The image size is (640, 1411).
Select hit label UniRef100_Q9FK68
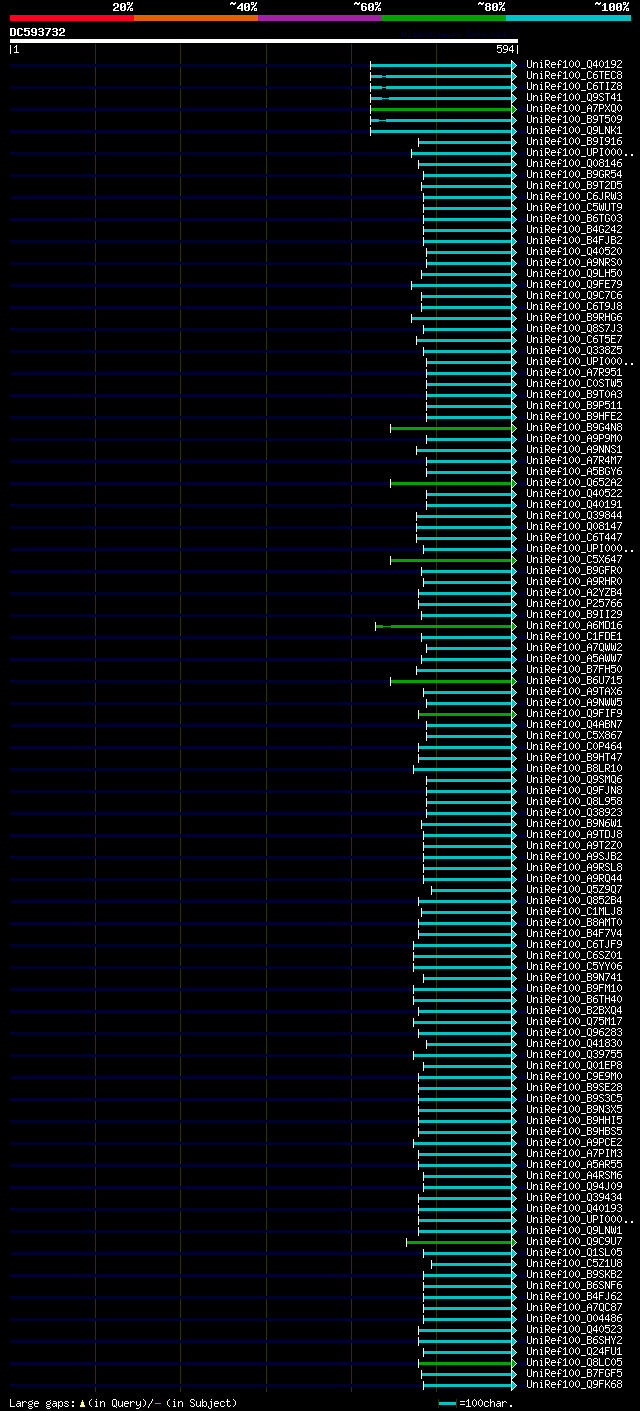tap(574, 1384)
